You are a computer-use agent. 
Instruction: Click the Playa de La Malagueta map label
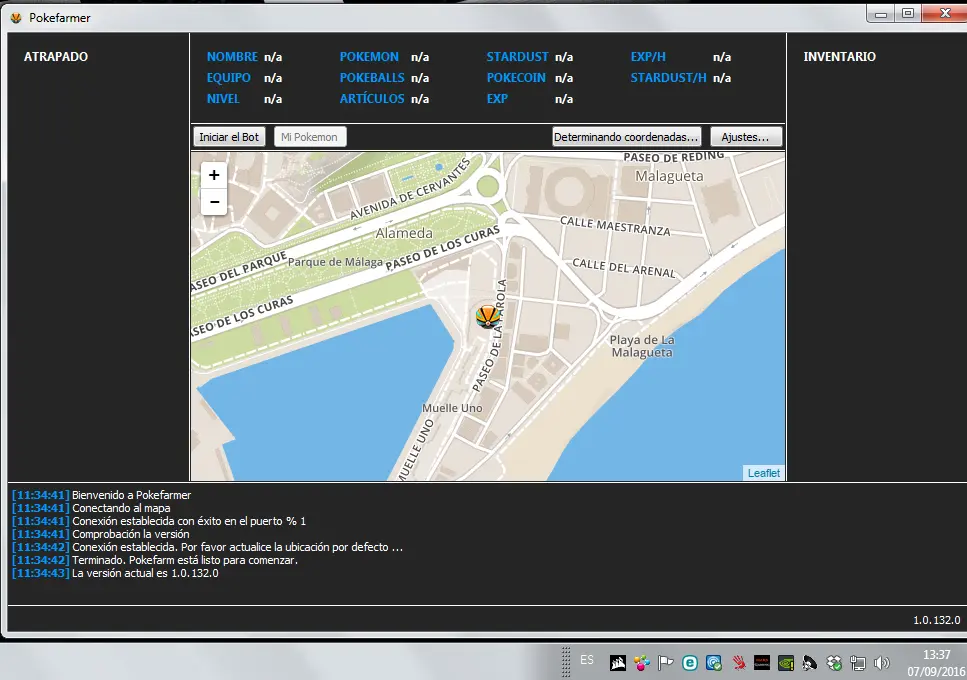tap(642, 346)
